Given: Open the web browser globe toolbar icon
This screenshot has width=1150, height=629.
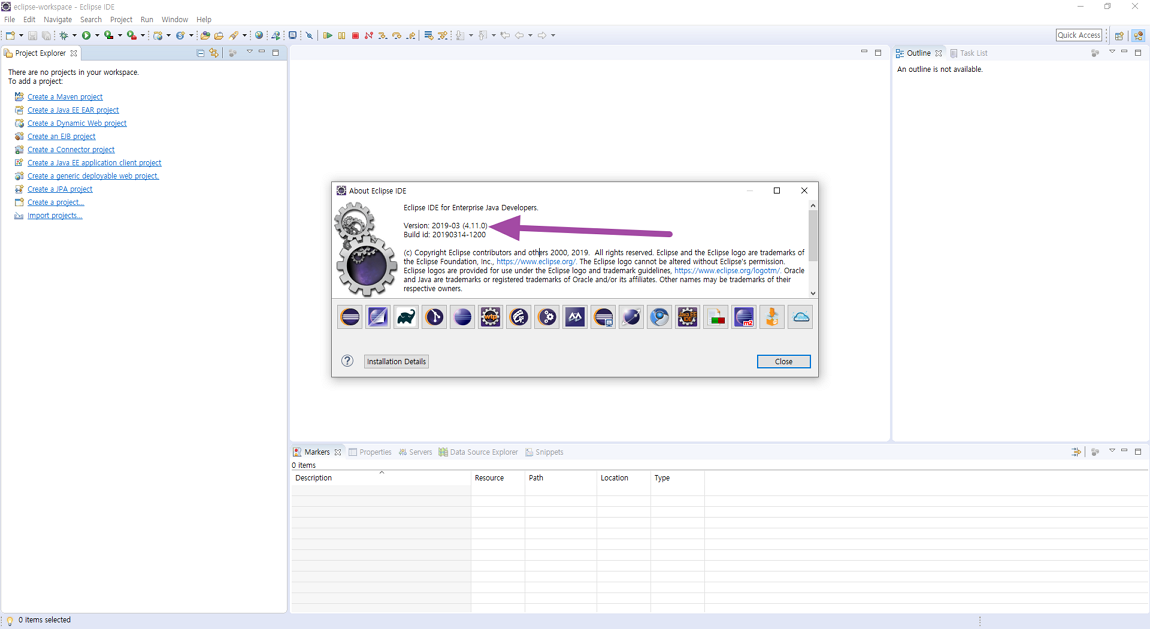Looking at the screenshot, I should pyautogui.click(x=259, y=35).
